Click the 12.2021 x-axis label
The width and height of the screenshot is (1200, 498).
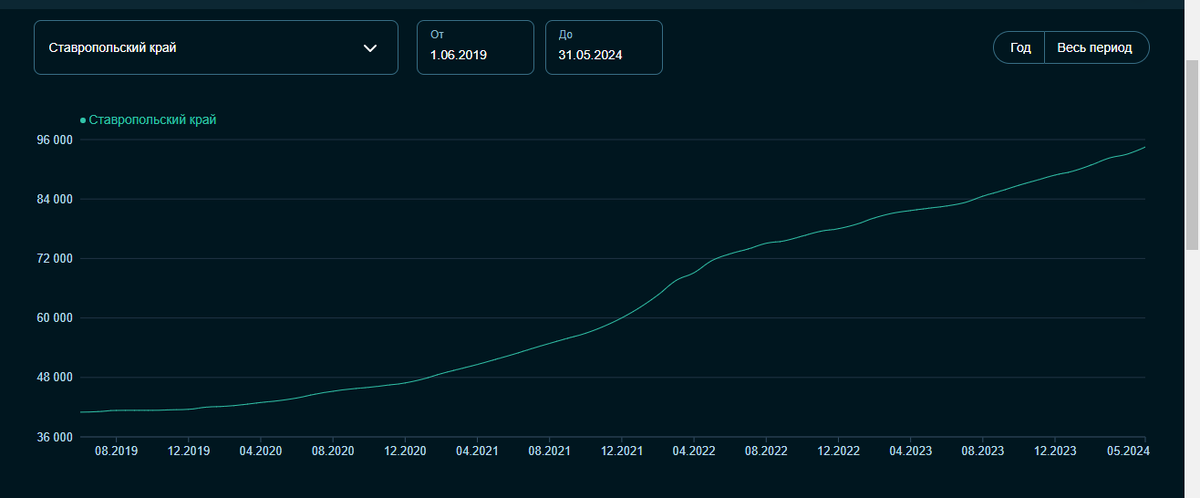(x=622, y=452)
